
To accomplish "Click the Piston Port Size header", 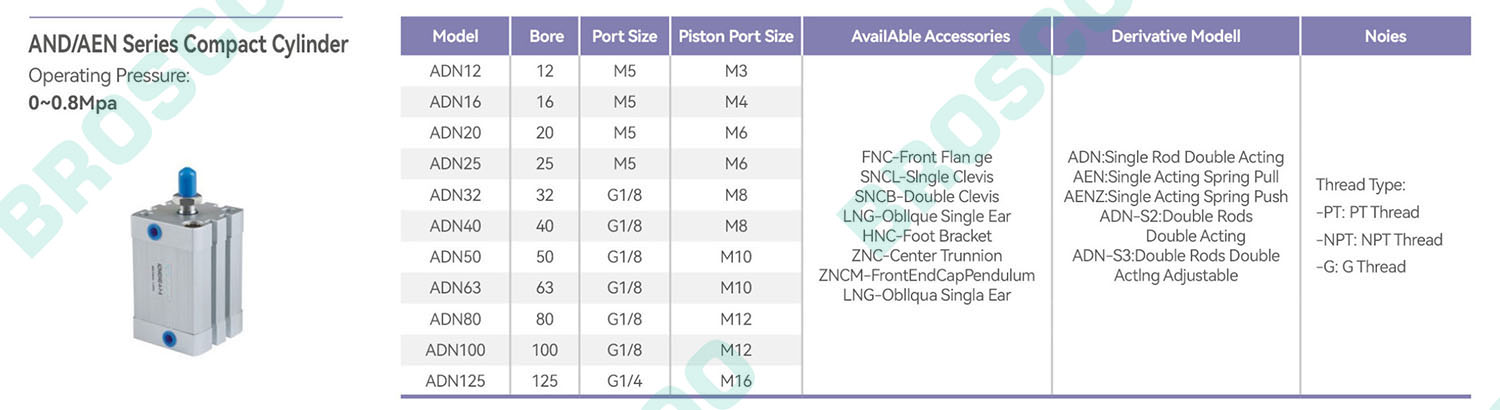I will (736, 36).
